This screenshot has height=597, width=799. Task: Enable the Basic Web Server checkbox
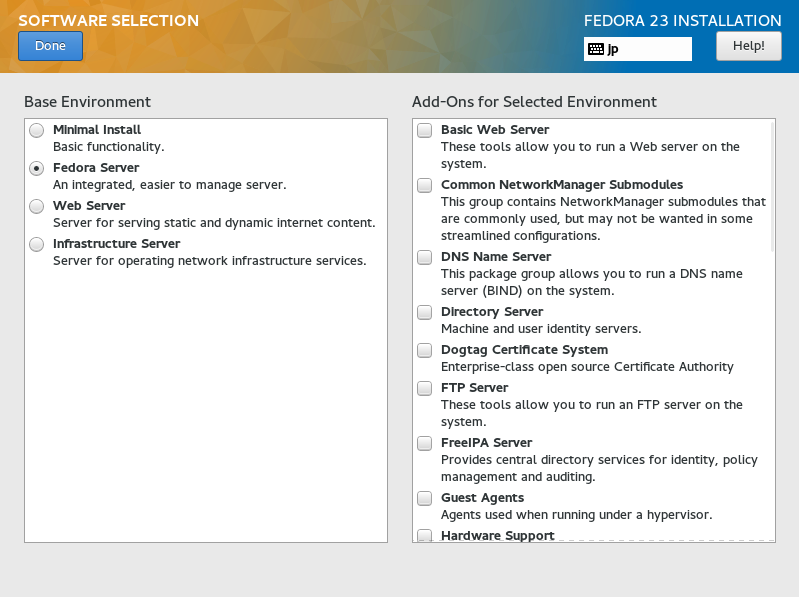click(x=424, y=130)
